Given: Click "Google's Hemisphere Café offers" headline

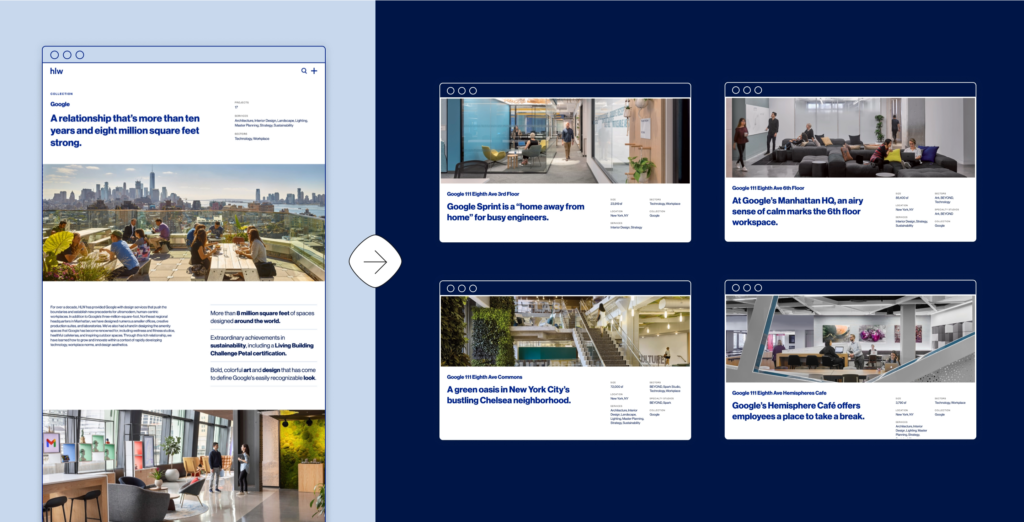Looking at the screenshot, I should 798,410.
